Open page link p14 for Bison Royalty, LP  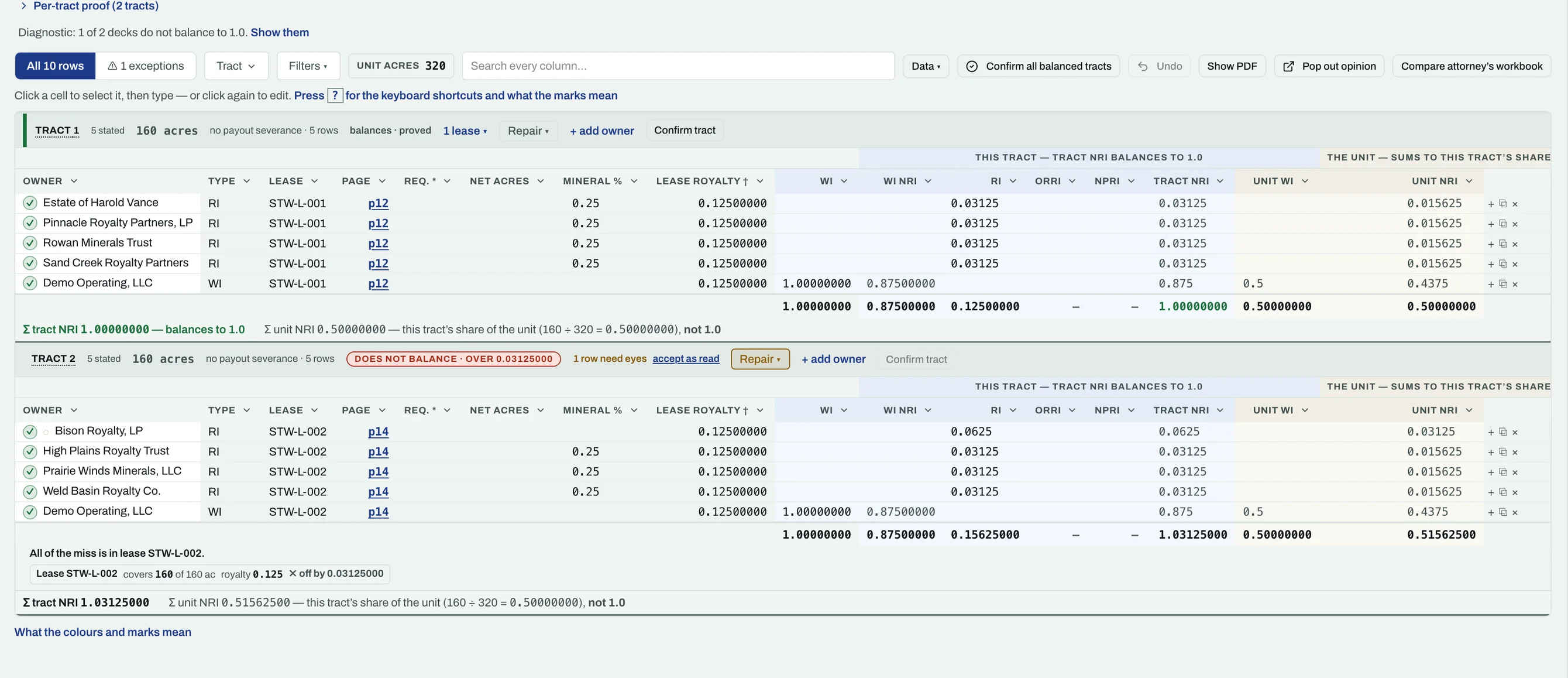(378, 432)
